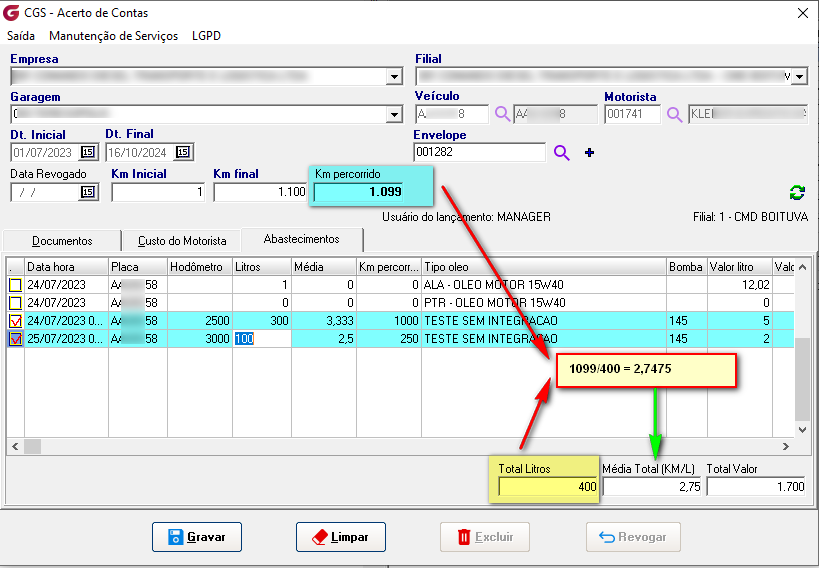Click the CGS application logo icon
Viewport: 819px width, 568px height.
click(x=11, y=13)
